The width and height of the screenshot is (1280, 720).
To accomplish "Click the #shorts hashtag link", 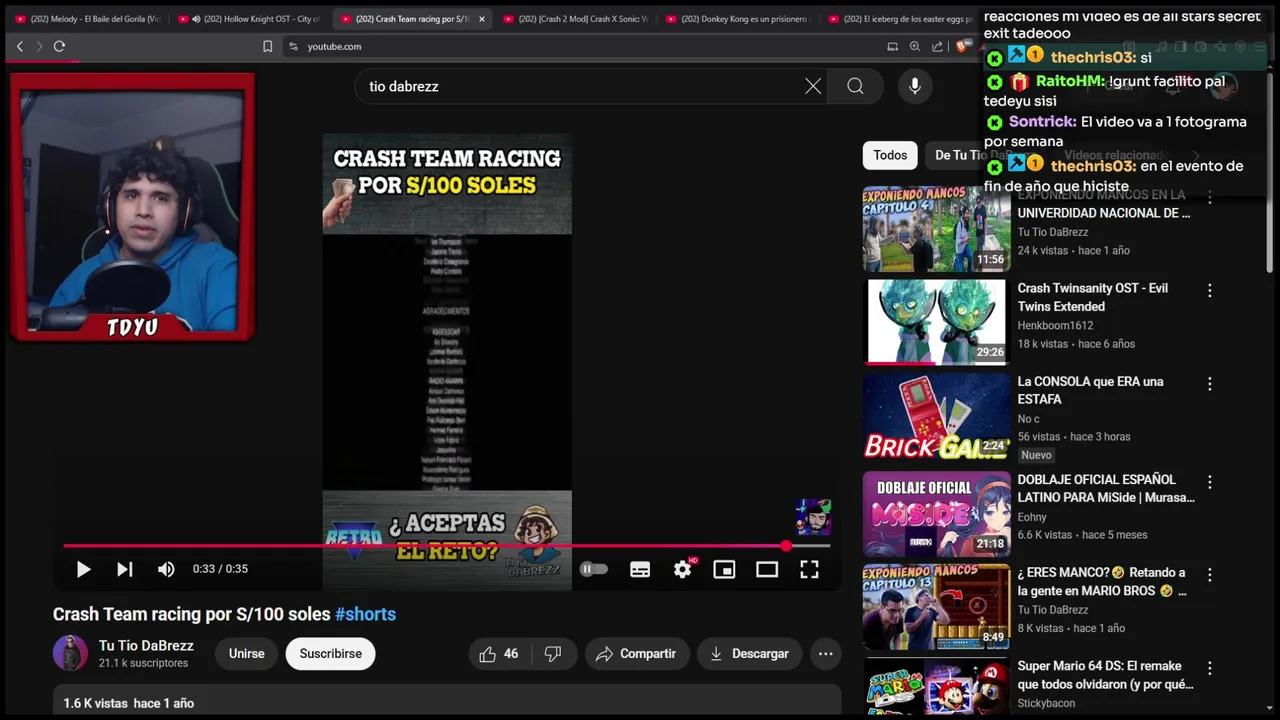I will 365,614.
